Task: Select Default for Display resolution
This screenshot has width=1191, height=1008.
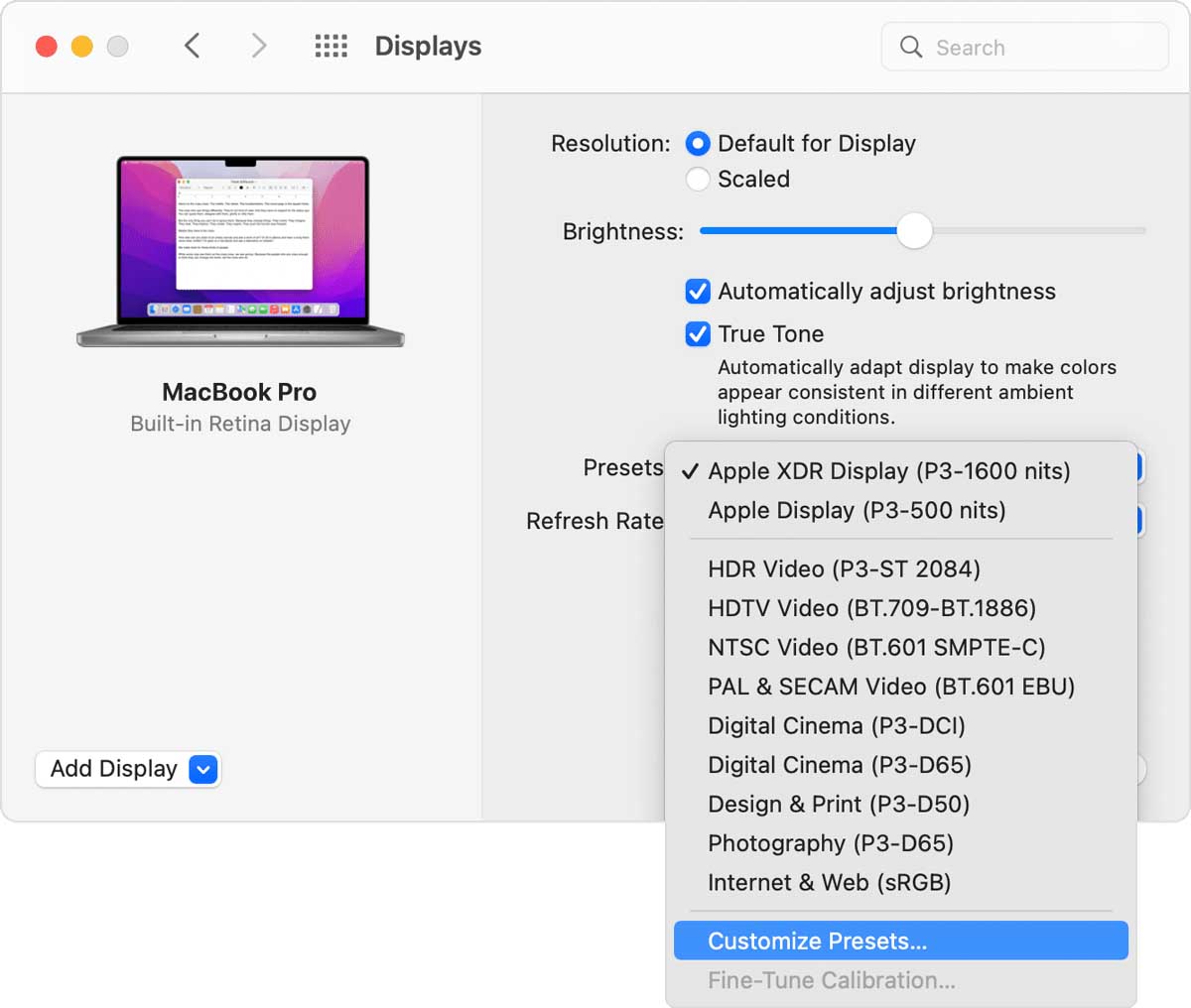Action: (x=698, y=144)
